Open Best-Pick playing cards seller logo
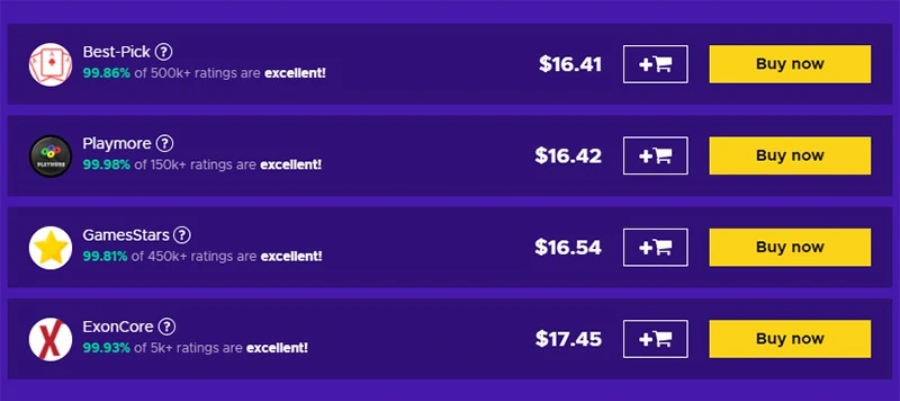 51,64
